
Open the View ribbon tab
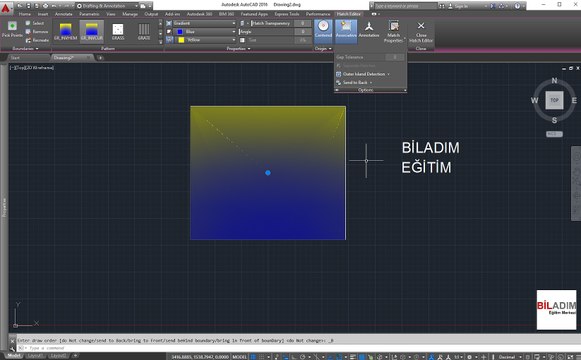[x=110, y=14]
